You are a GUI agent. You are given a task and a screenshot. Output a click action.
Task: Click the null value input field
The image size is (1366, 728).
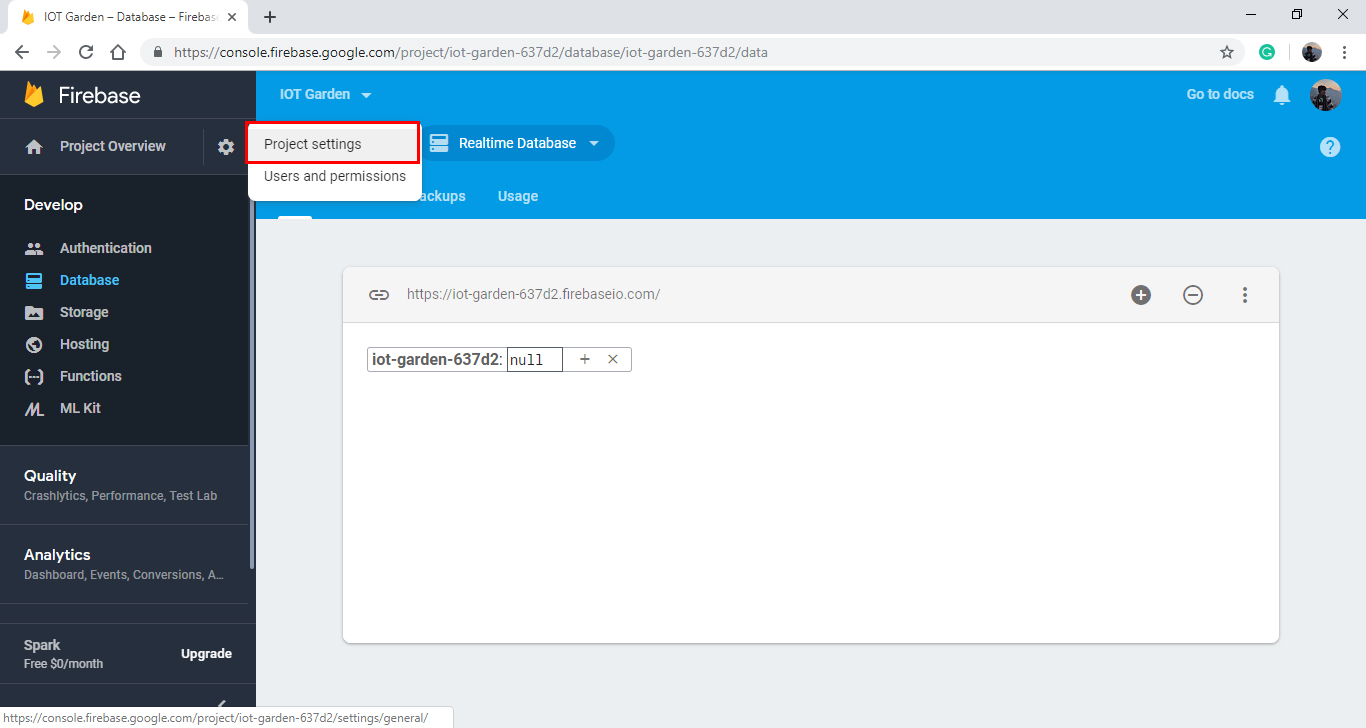533,358
